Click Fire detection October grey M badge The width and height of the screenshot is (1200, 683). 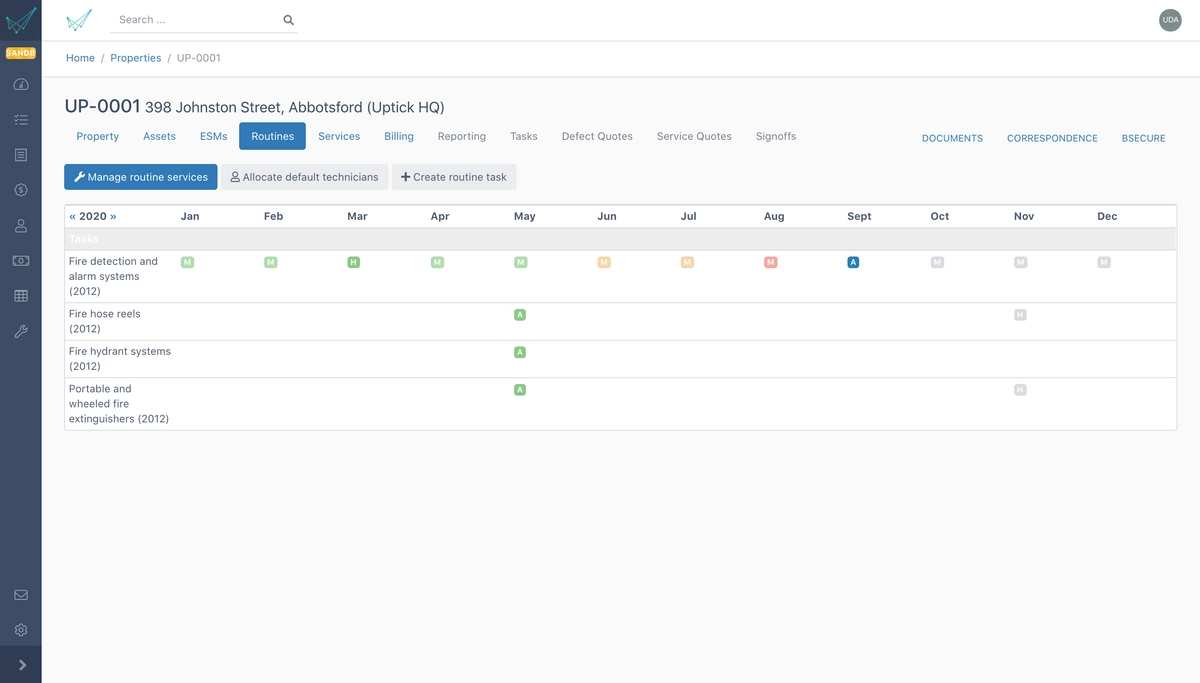pyautogui.click(x=937, y=262)
